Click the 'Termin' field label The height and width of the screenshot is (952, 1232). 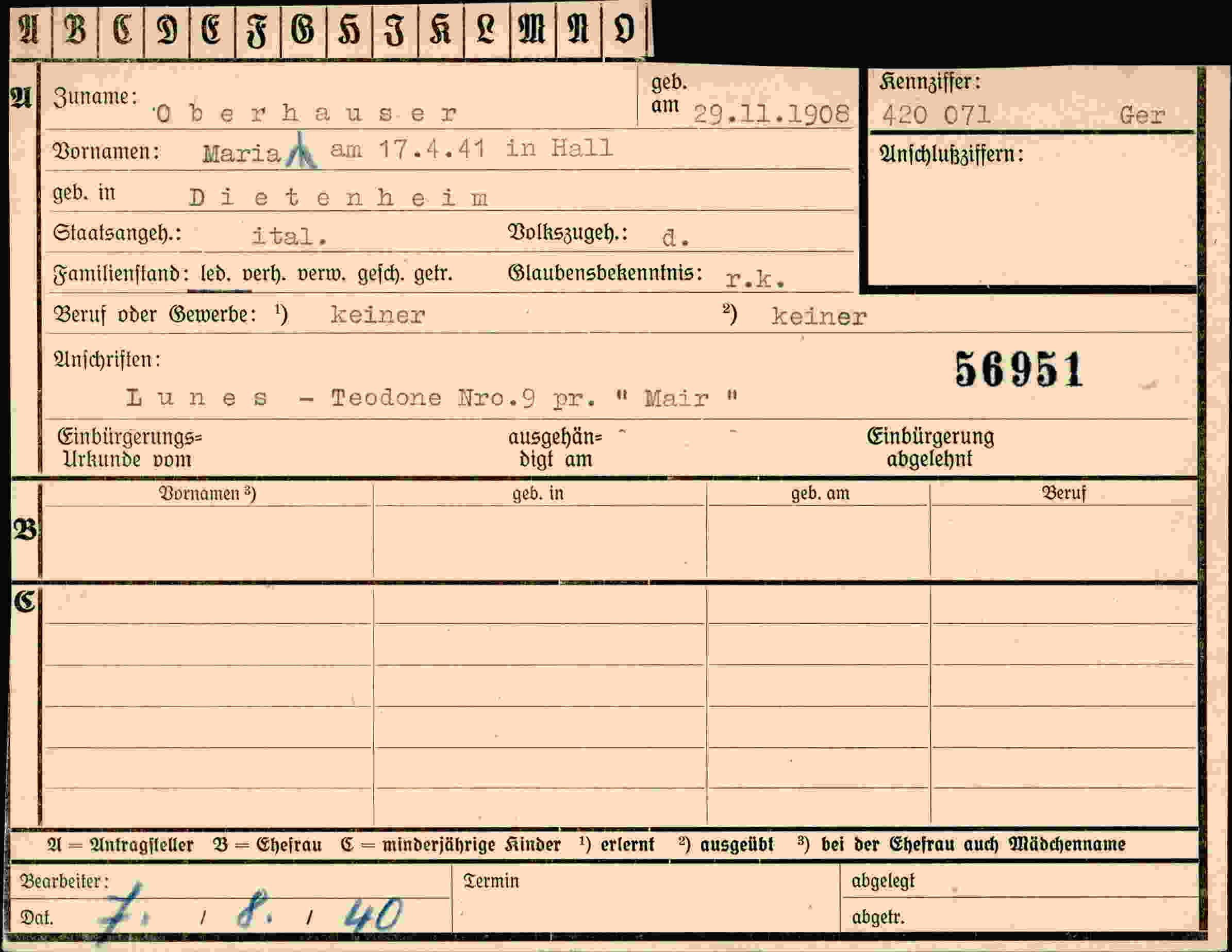point(491,881)
